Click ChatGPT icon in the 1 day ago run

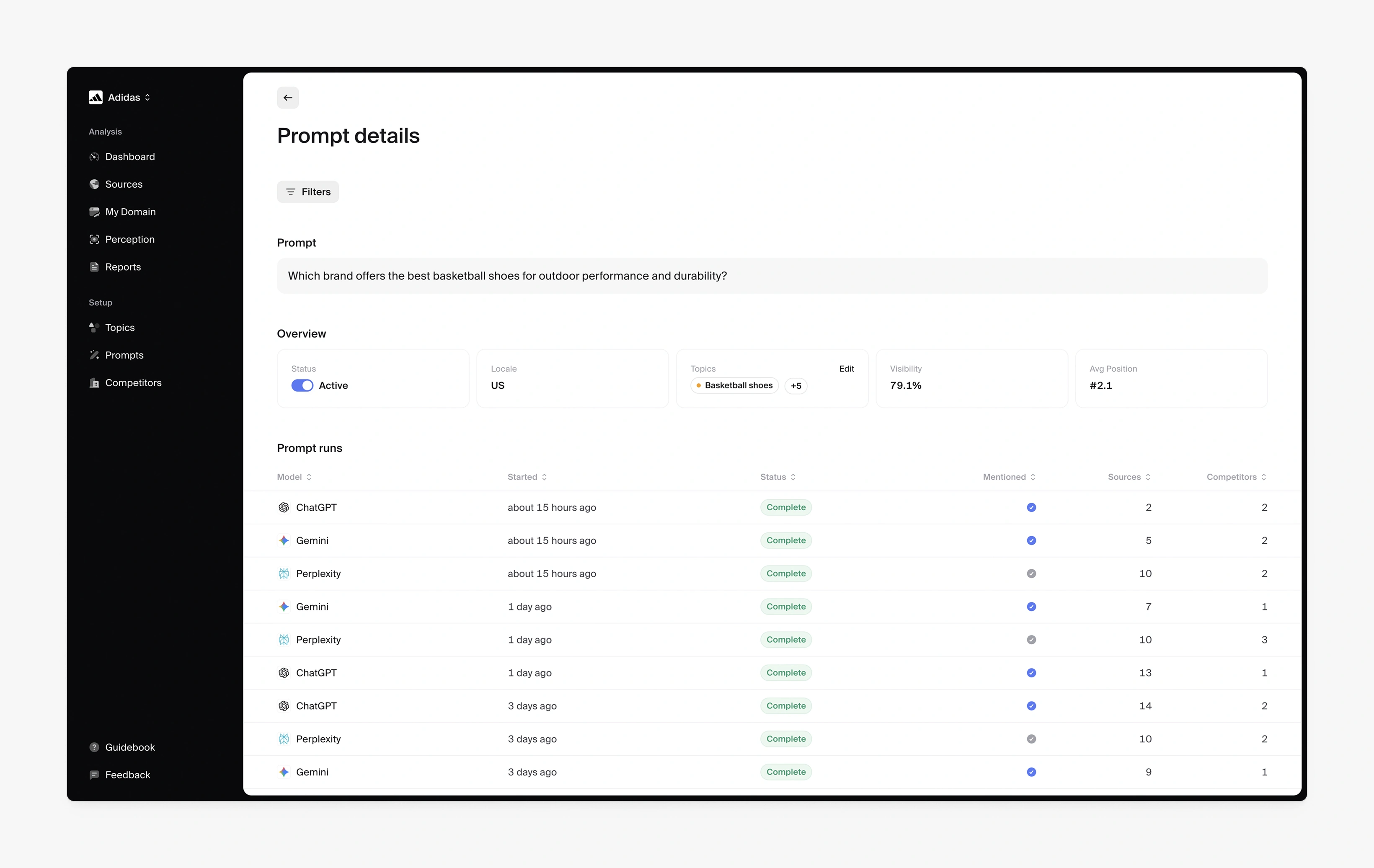click(284, 673)
